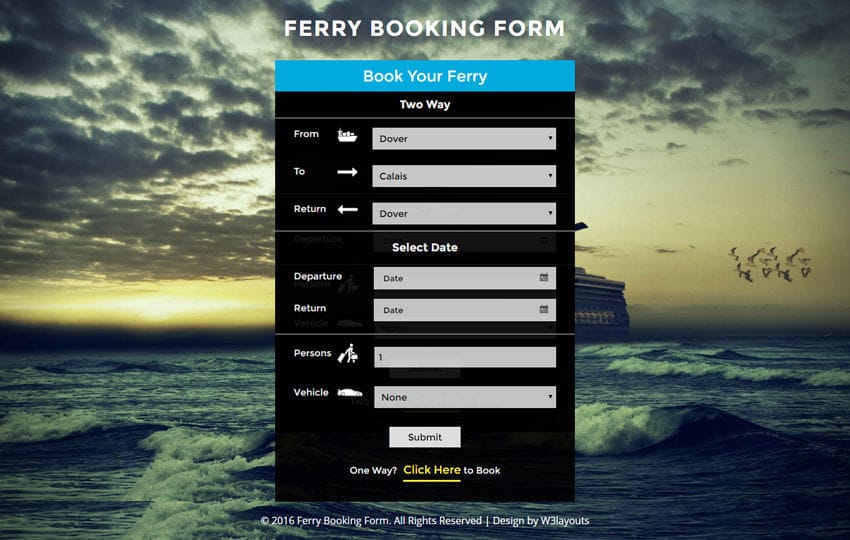
Task: Submit the ferry booking form
Action: point(425,437)
